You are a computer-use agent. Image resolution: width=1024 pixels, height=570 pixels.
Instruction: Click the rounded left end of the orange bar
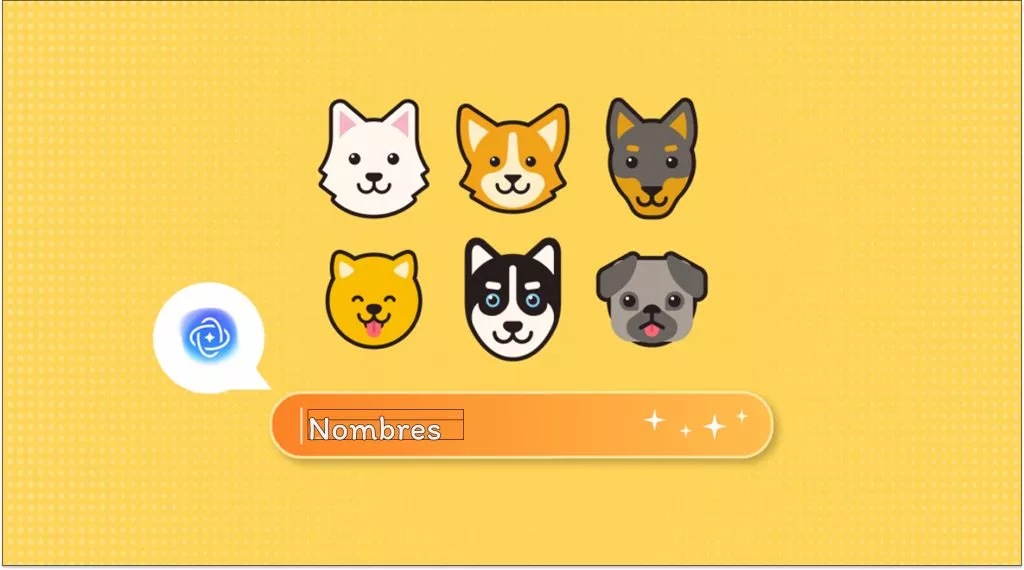tap(285, 425)
